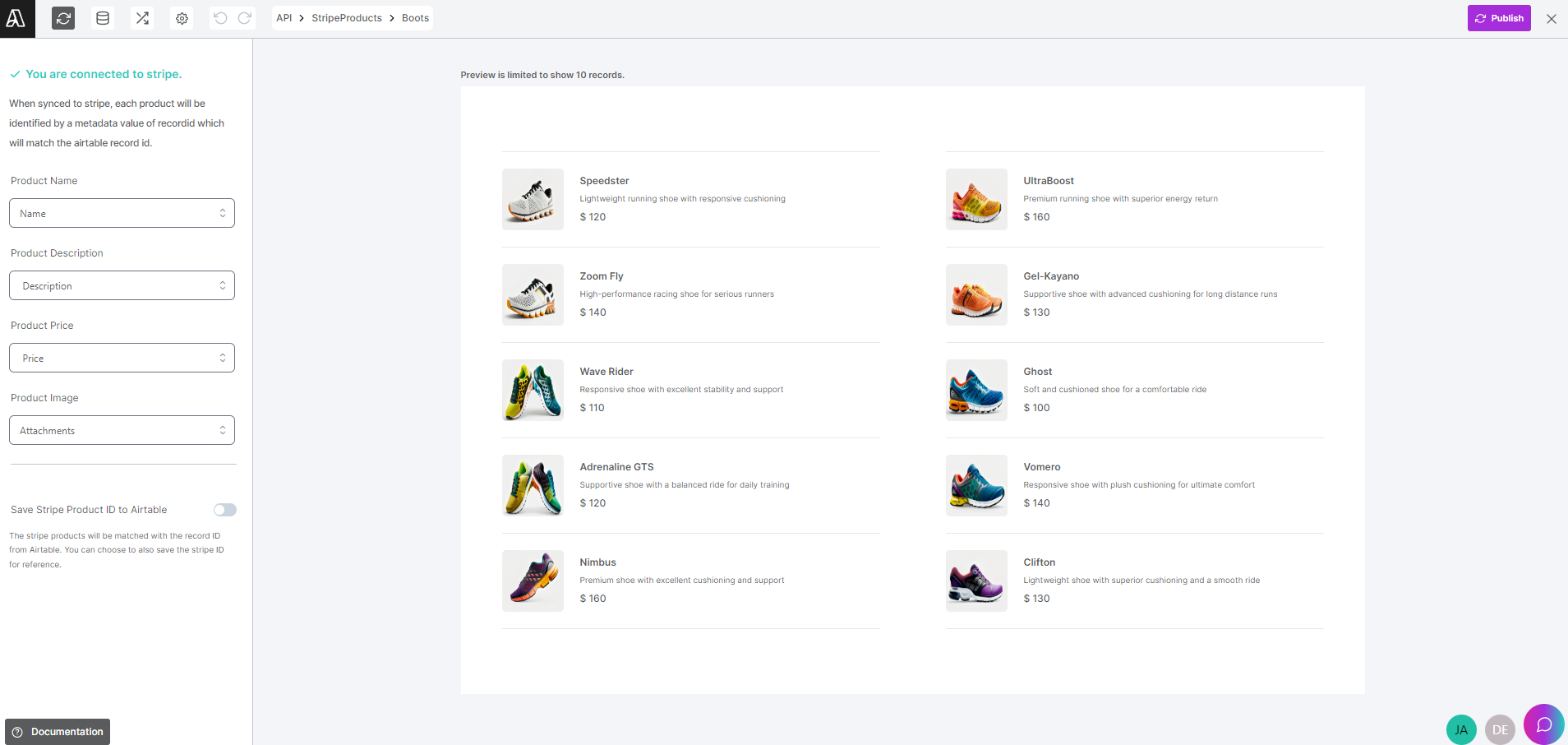Click 'Preview is limited to show 10 records.'
This screenshot has height=745, width=1568.
(542, 75)
